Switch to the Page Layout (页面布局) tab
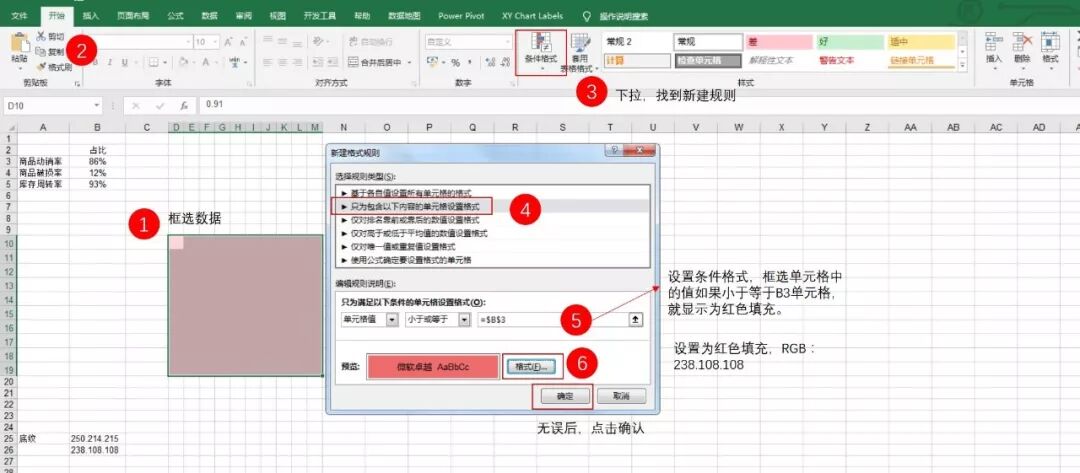The image size is (1080, 473). [133, 16]
